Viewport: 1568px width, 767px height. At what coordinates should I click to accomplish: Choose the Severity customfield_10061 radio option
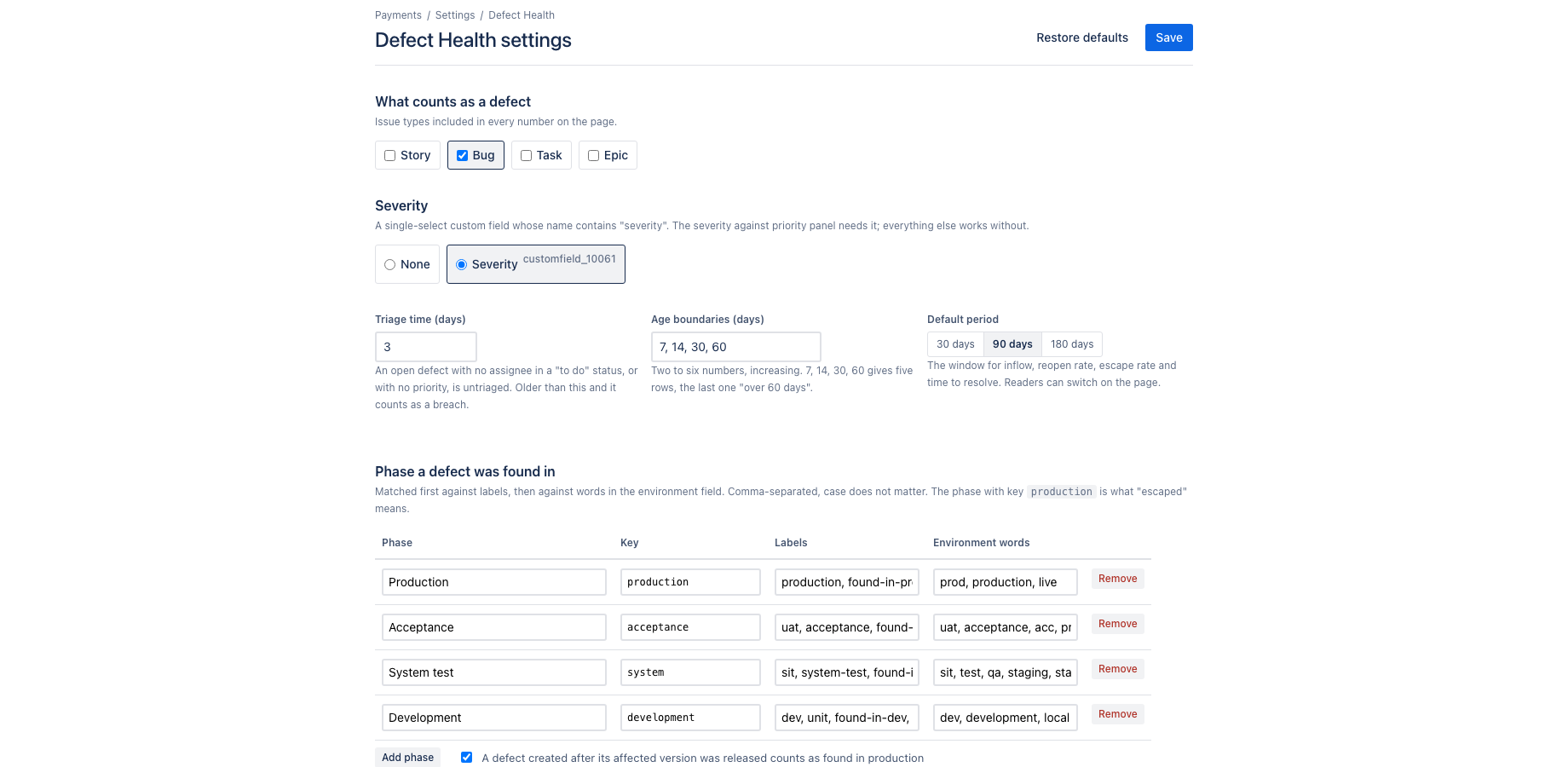pyautogui.click(x=461, y=264)
